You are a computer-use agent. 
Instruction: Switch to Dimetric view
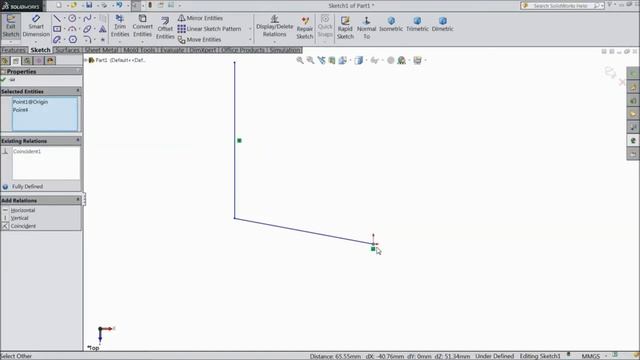(x=442, y=24)
